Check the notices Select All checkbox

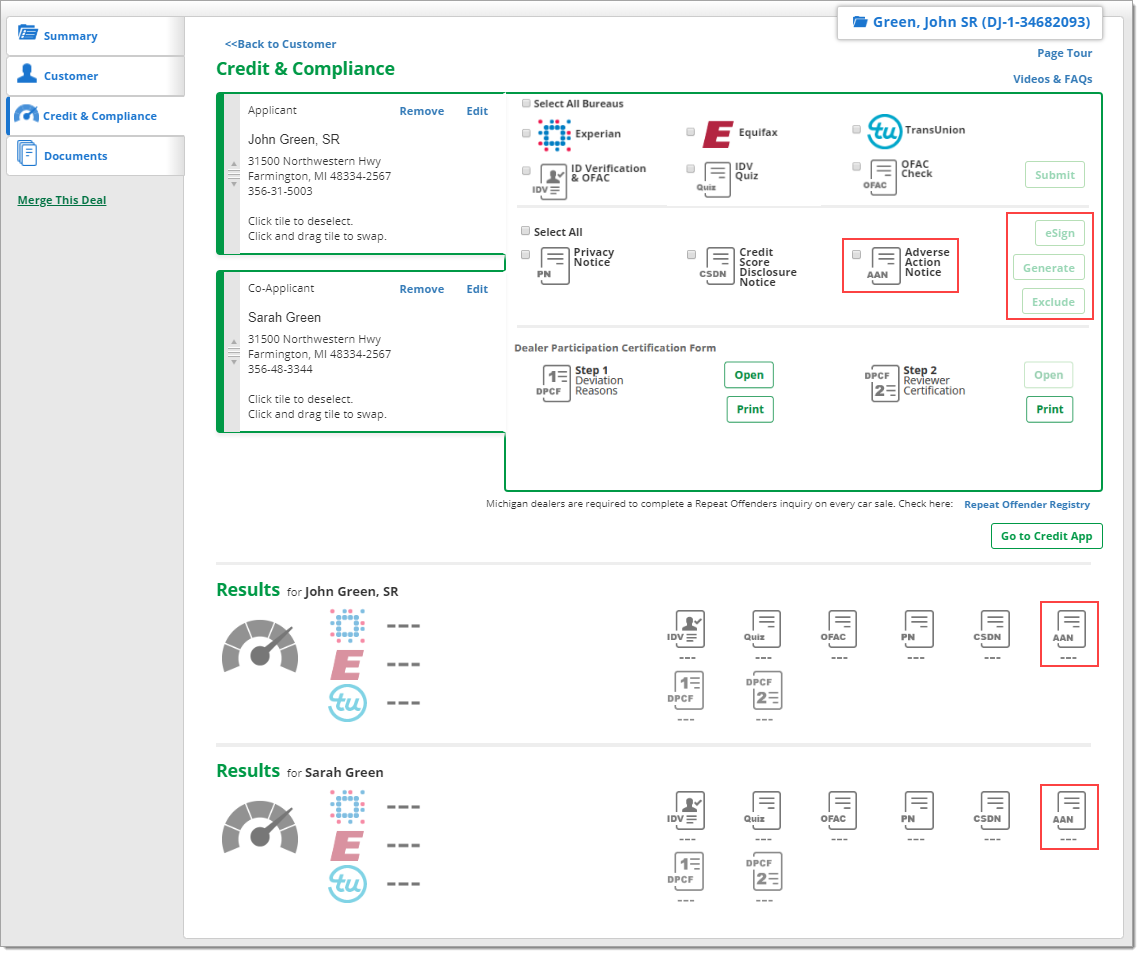pos(526,231)
